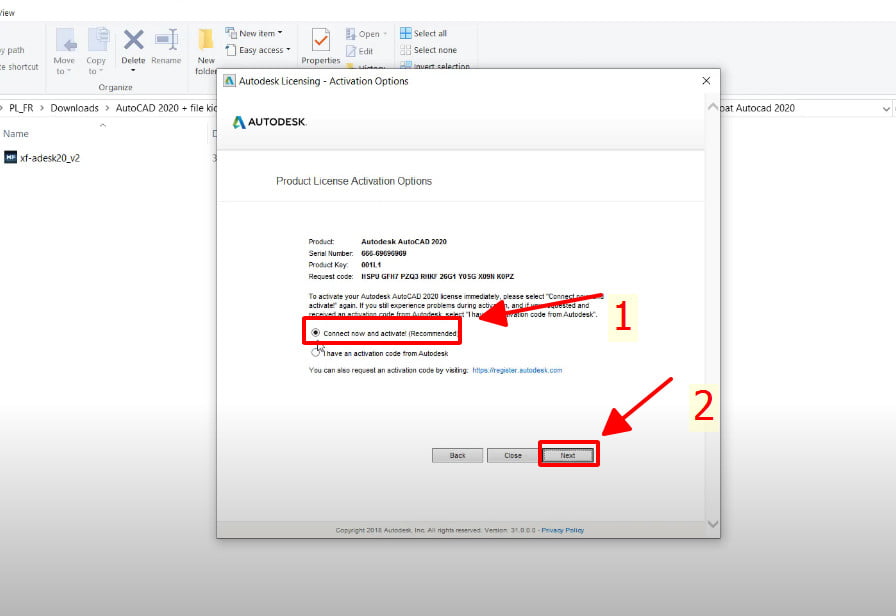Click the Rename icon in Explorer ribbon

pos(166,40)
